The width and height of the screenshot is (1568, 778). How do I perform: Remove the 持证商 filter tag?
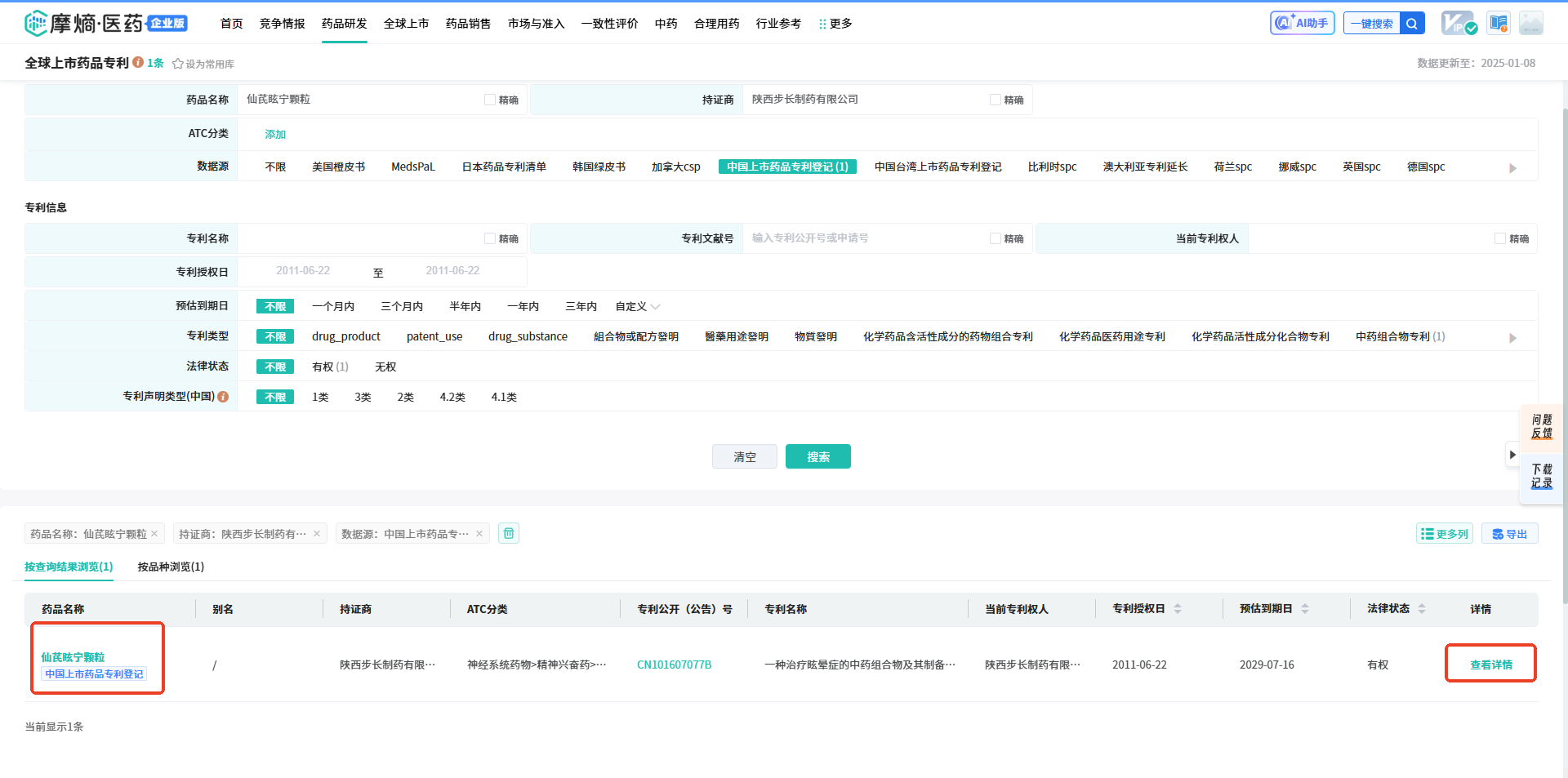click(317, 534)
